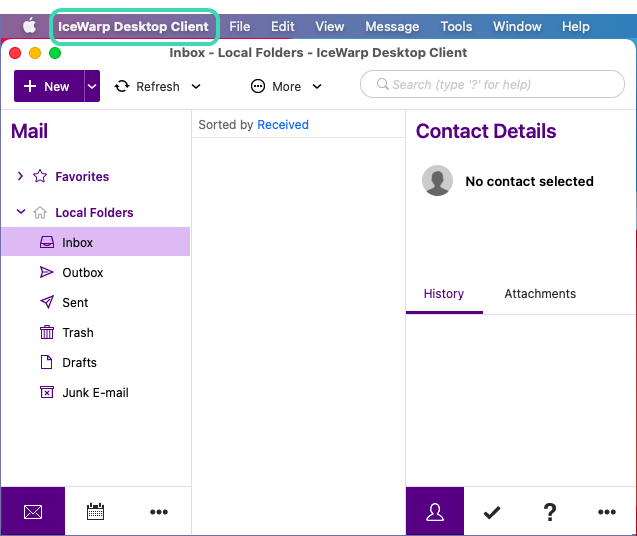Click the search magnifier icon

(x=382, y=84)
